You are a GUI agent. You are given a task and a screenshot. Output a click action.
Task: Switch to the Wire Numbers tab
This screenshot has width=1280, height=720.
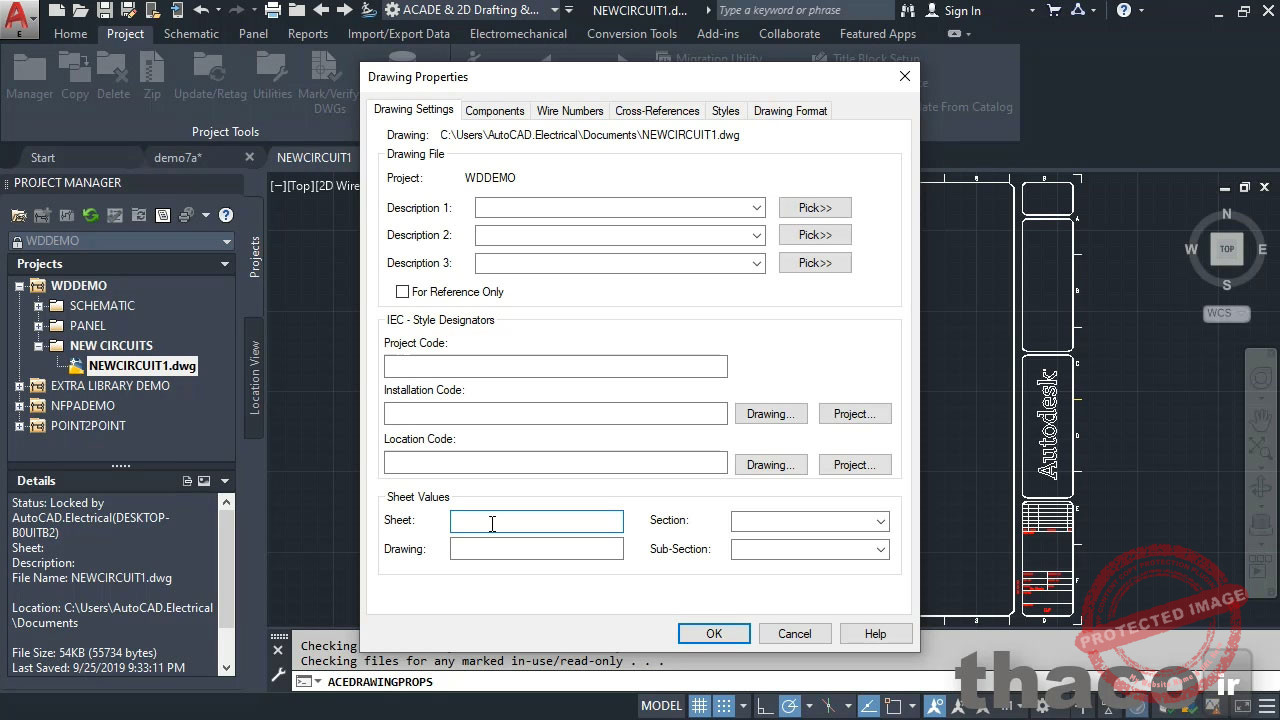569,111
